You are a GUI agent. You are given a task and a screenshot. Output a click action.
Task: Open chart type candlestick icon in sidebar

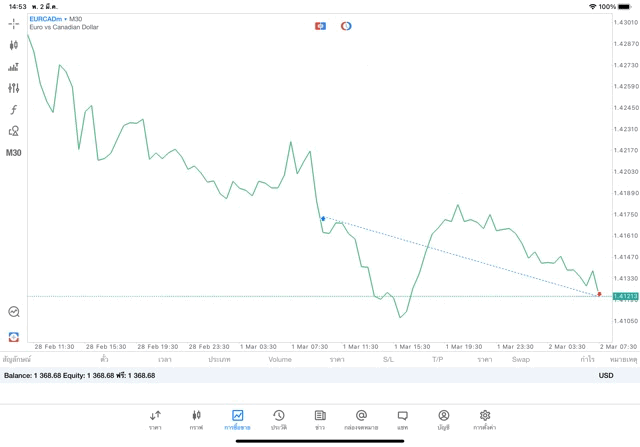[14, 45]
